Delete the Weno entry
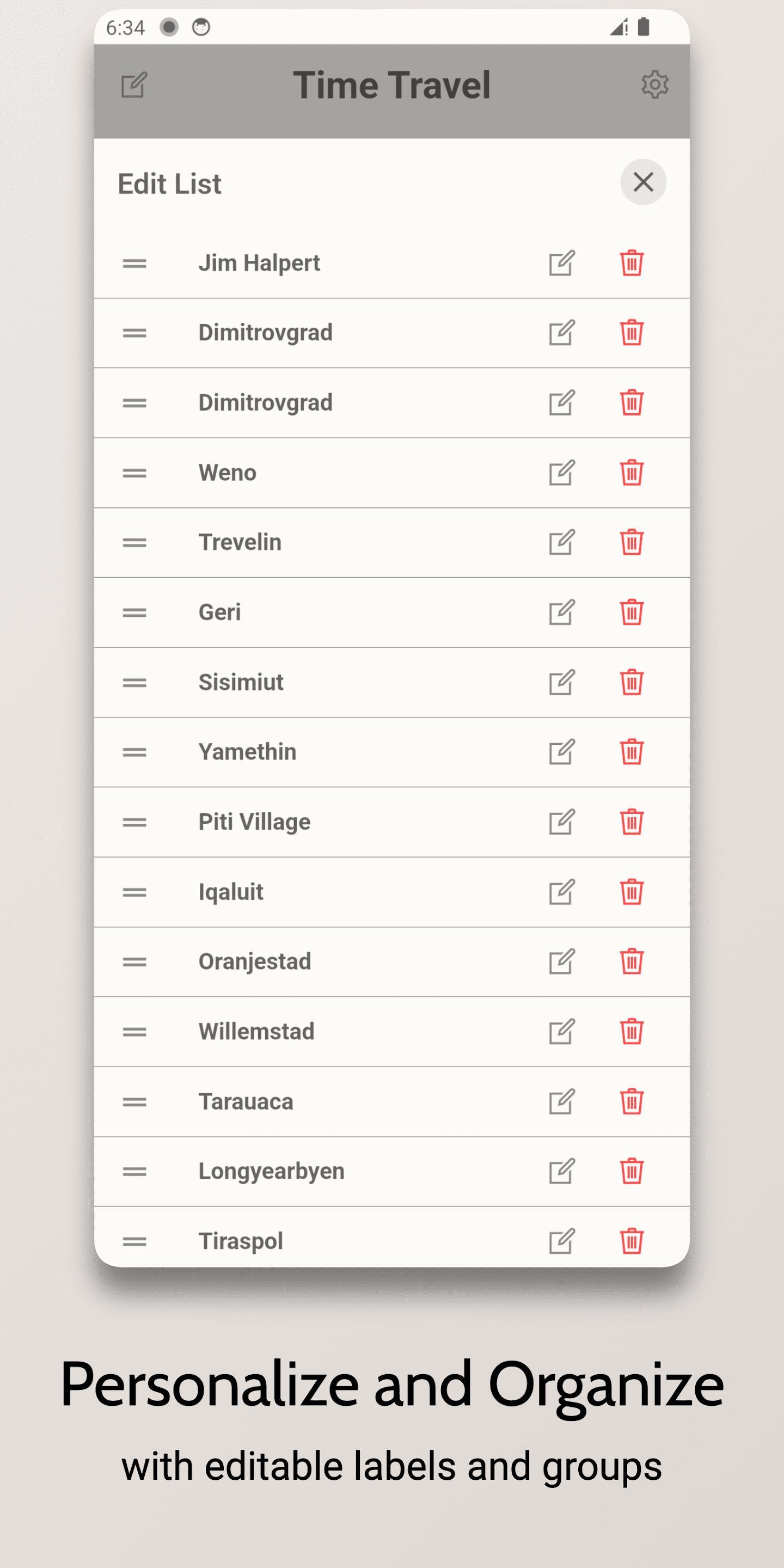 pyautogui.click(x=631, y=473)
